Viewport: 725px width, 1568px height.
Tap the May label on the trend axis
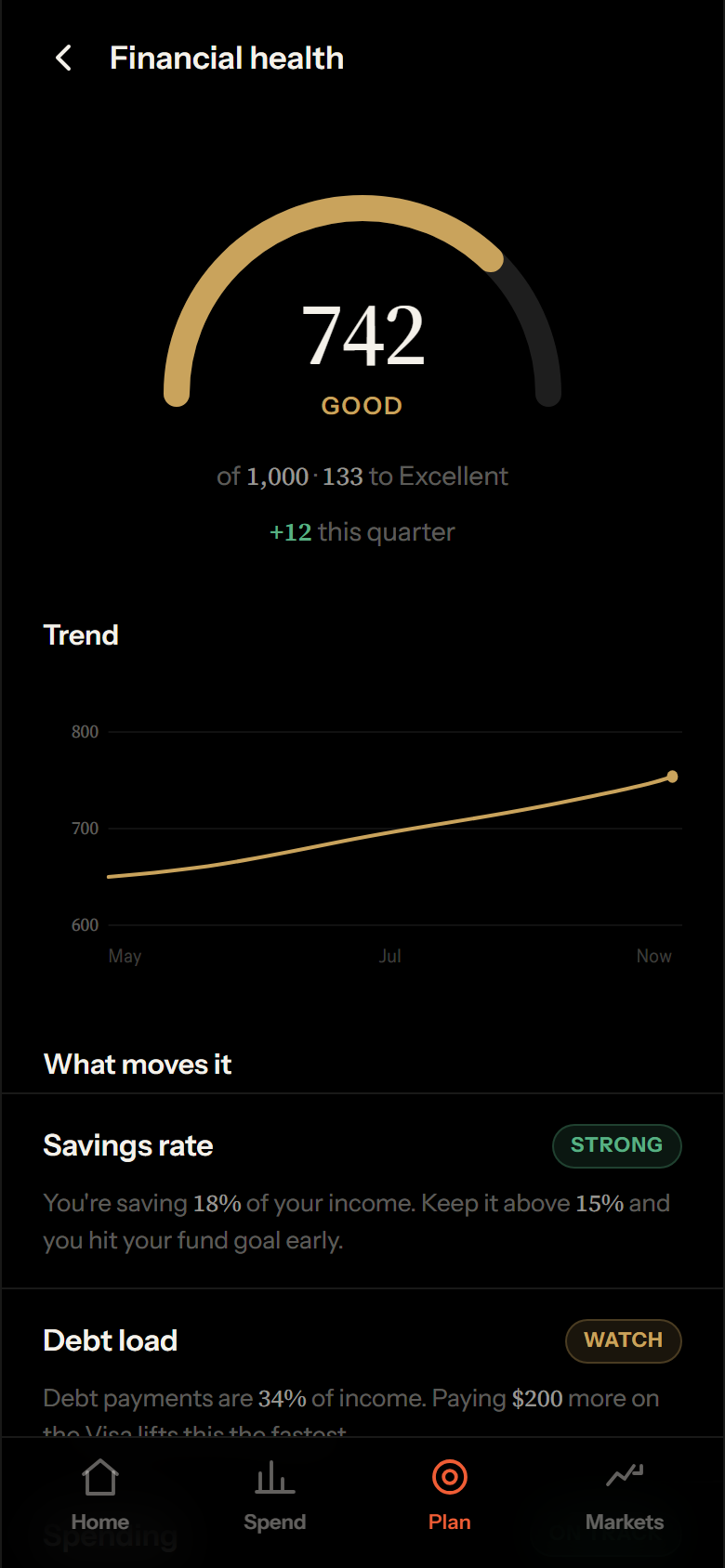coord(125,956)
